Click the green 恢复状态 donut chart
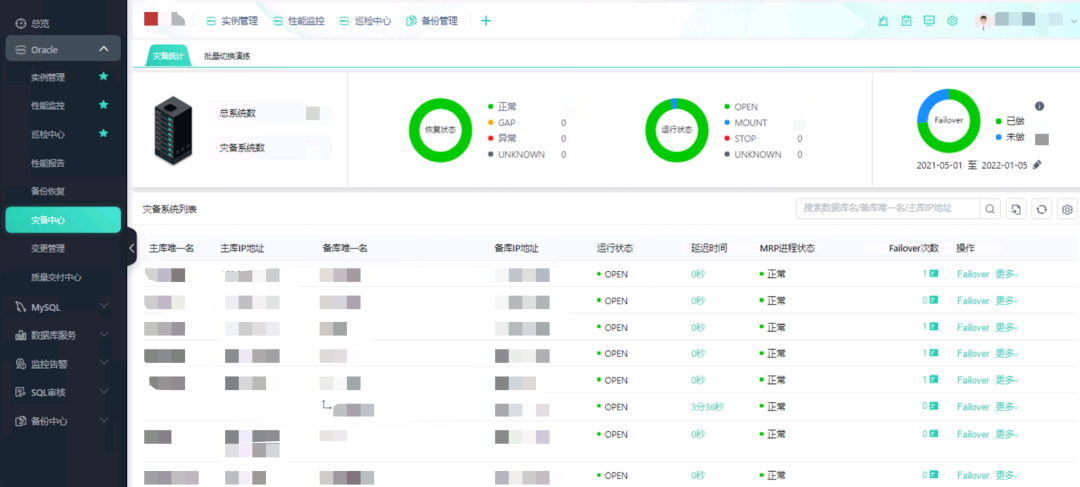 point(440,130)
